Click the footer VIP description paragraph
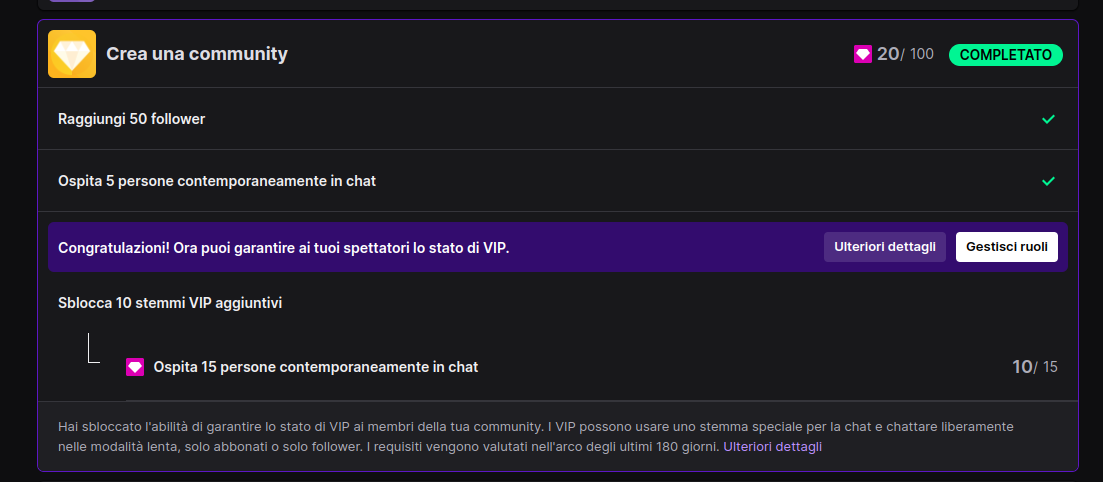 point(400,436)
